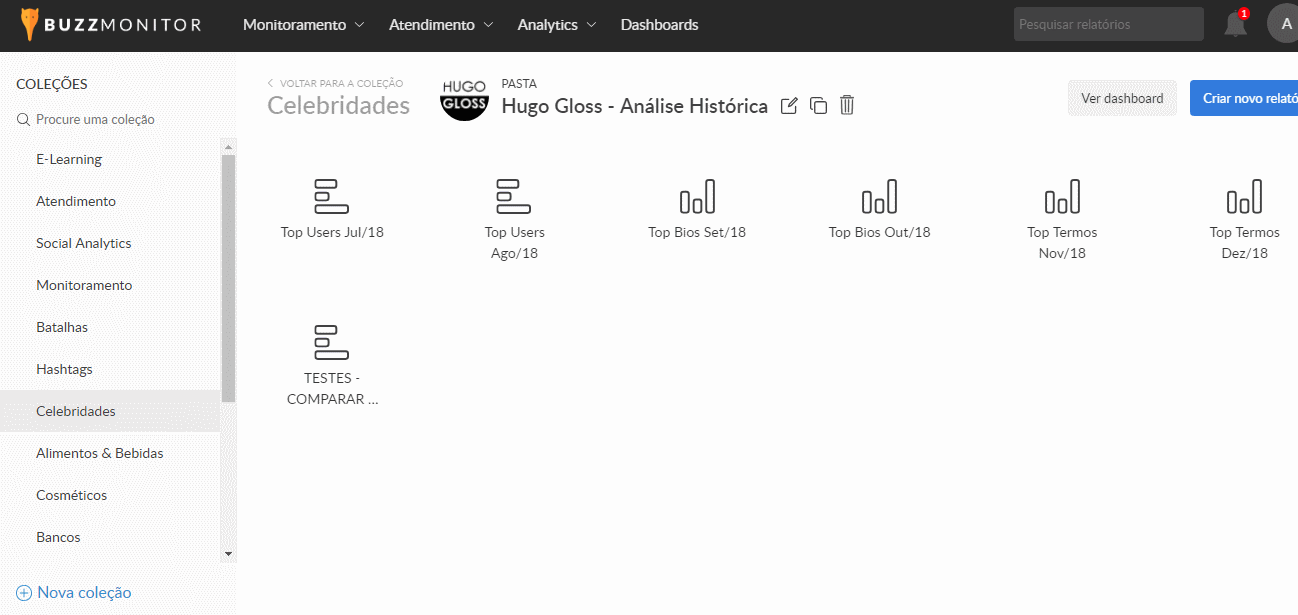
Task: Select Hashtags collection in sidebar
Action: 64,369
